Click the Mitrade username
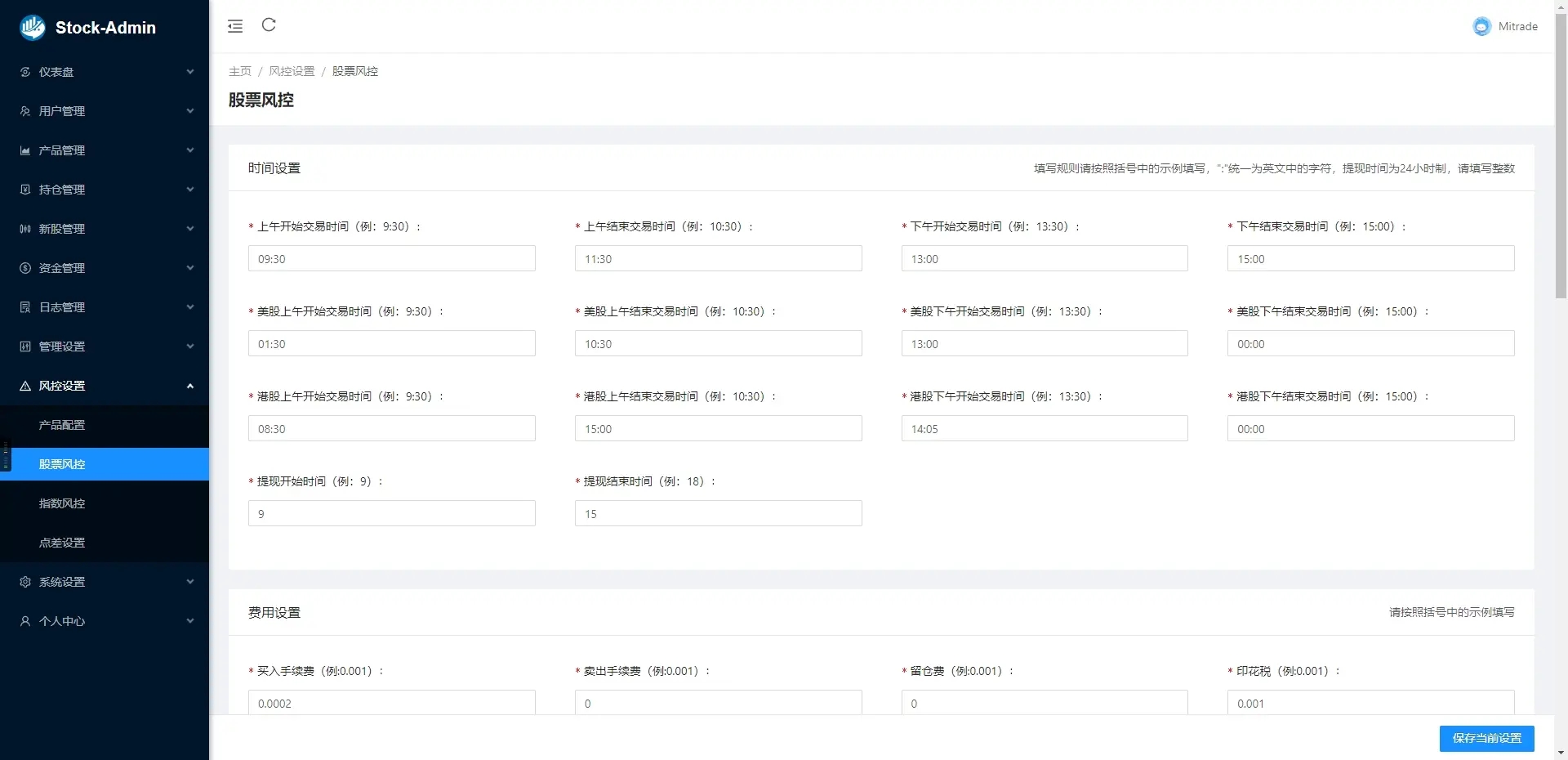 (1517, 26)
